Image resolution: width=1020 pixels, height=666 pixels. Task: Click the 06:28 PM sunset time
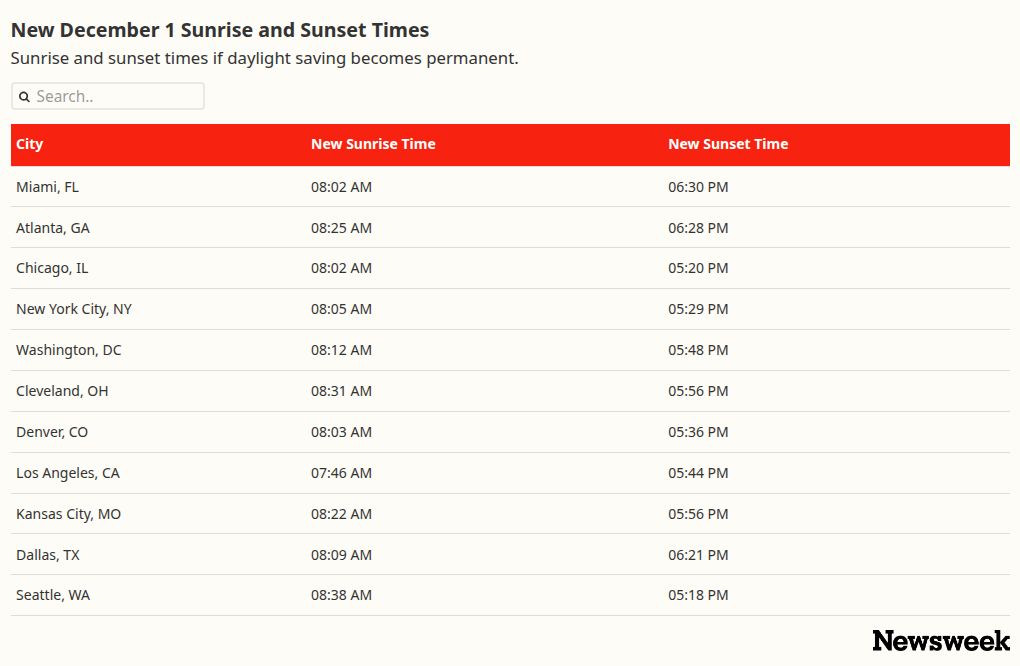(698, 228)
